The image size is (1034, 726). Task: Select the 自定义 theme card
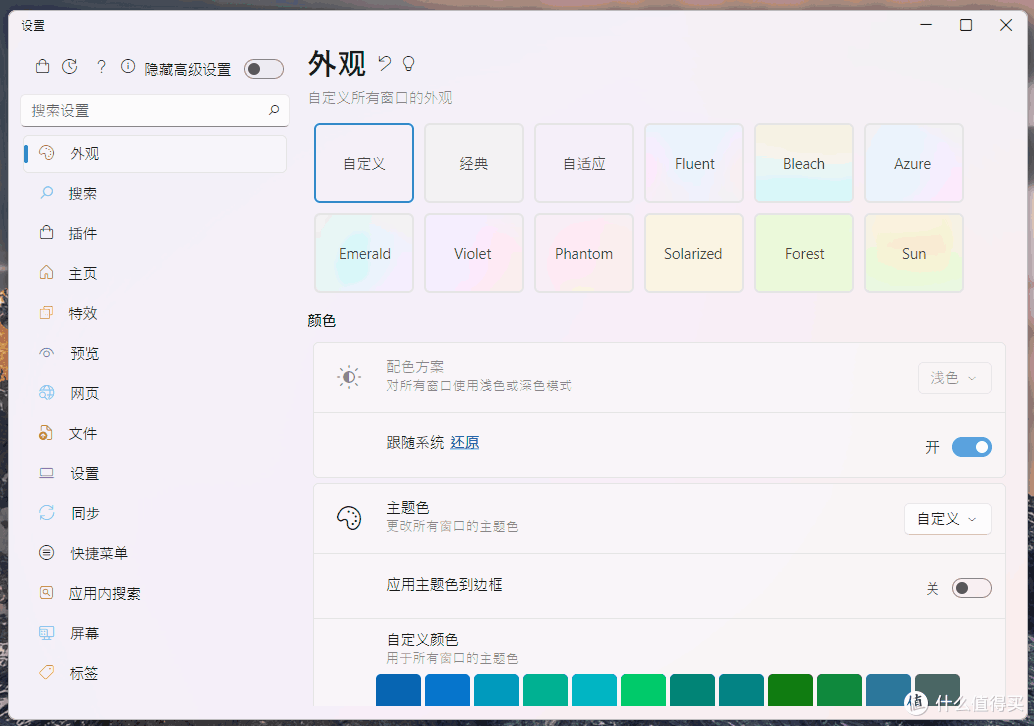(x=364, y=163)
